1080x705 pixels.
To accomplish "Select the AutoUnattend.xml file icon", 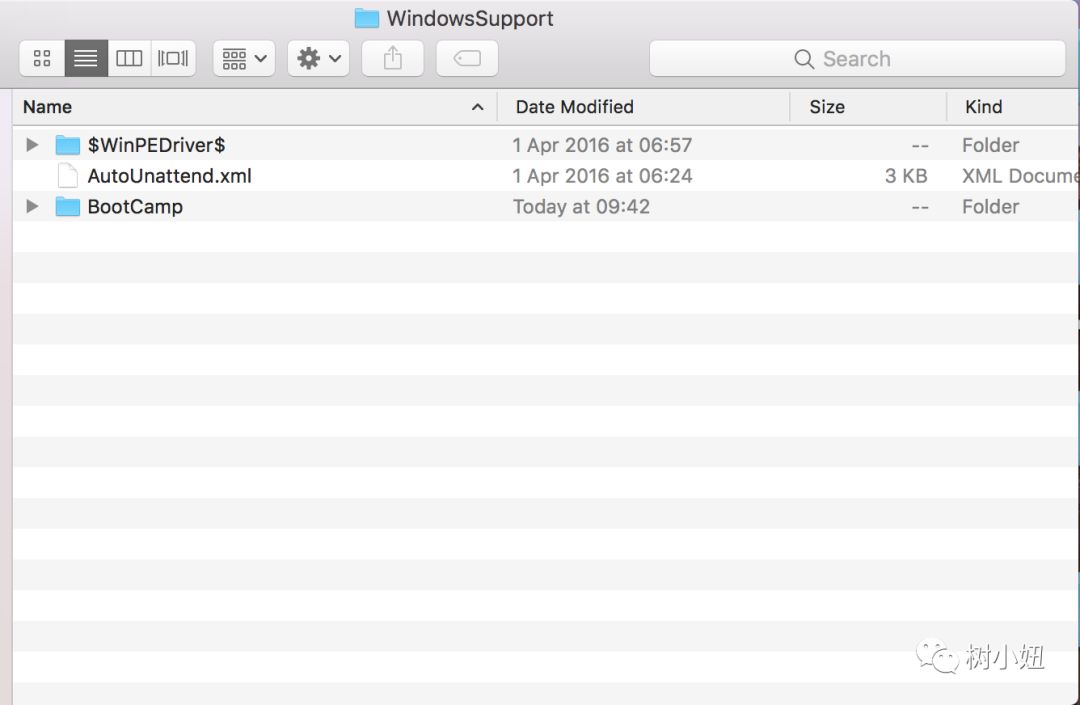I will coord(68,176).
